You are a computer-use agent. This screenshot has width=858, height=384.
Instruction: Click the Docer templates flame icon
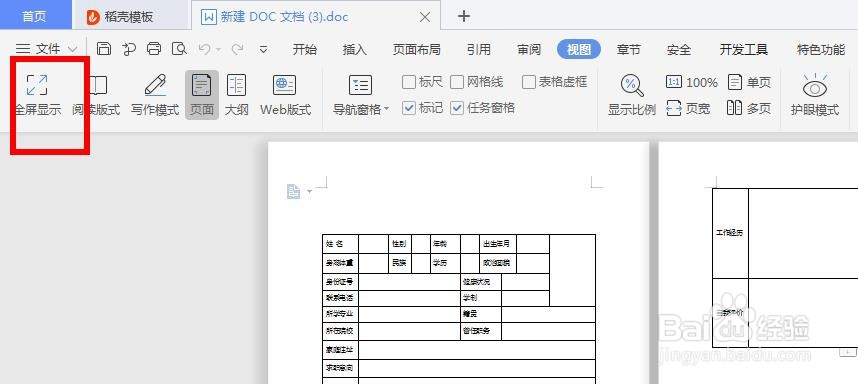pos(94,17)
